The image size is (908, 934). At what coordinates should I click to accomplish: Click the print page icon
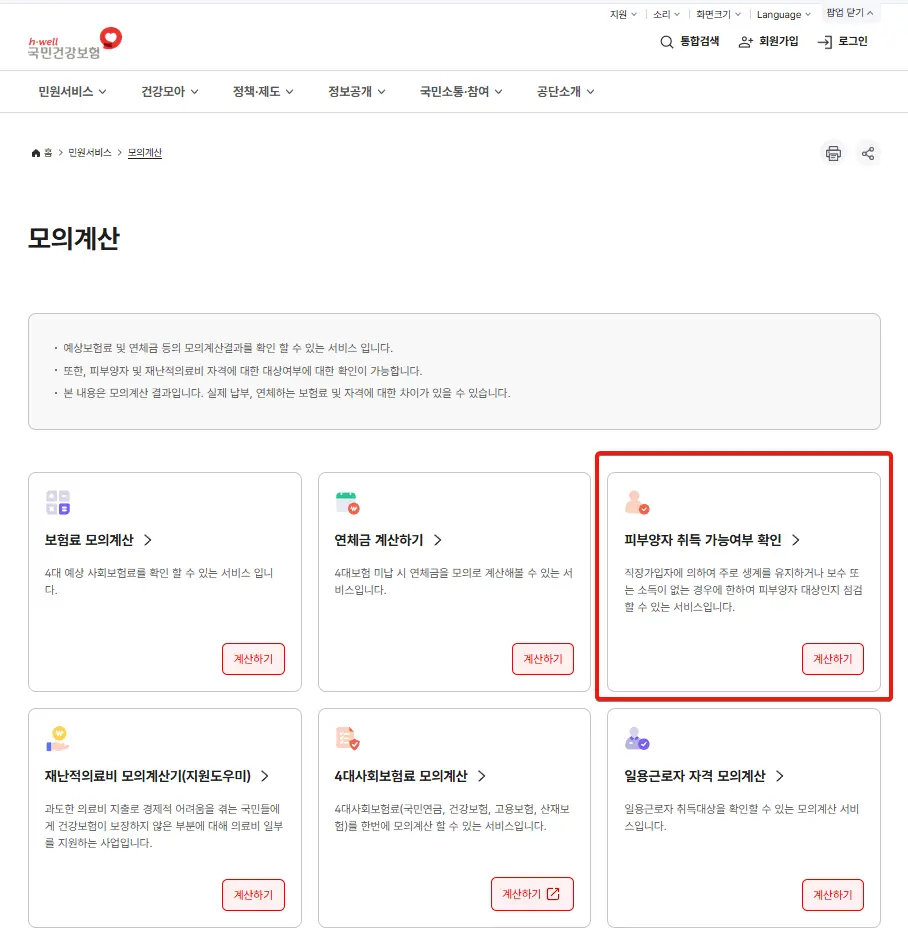(833, 153)
